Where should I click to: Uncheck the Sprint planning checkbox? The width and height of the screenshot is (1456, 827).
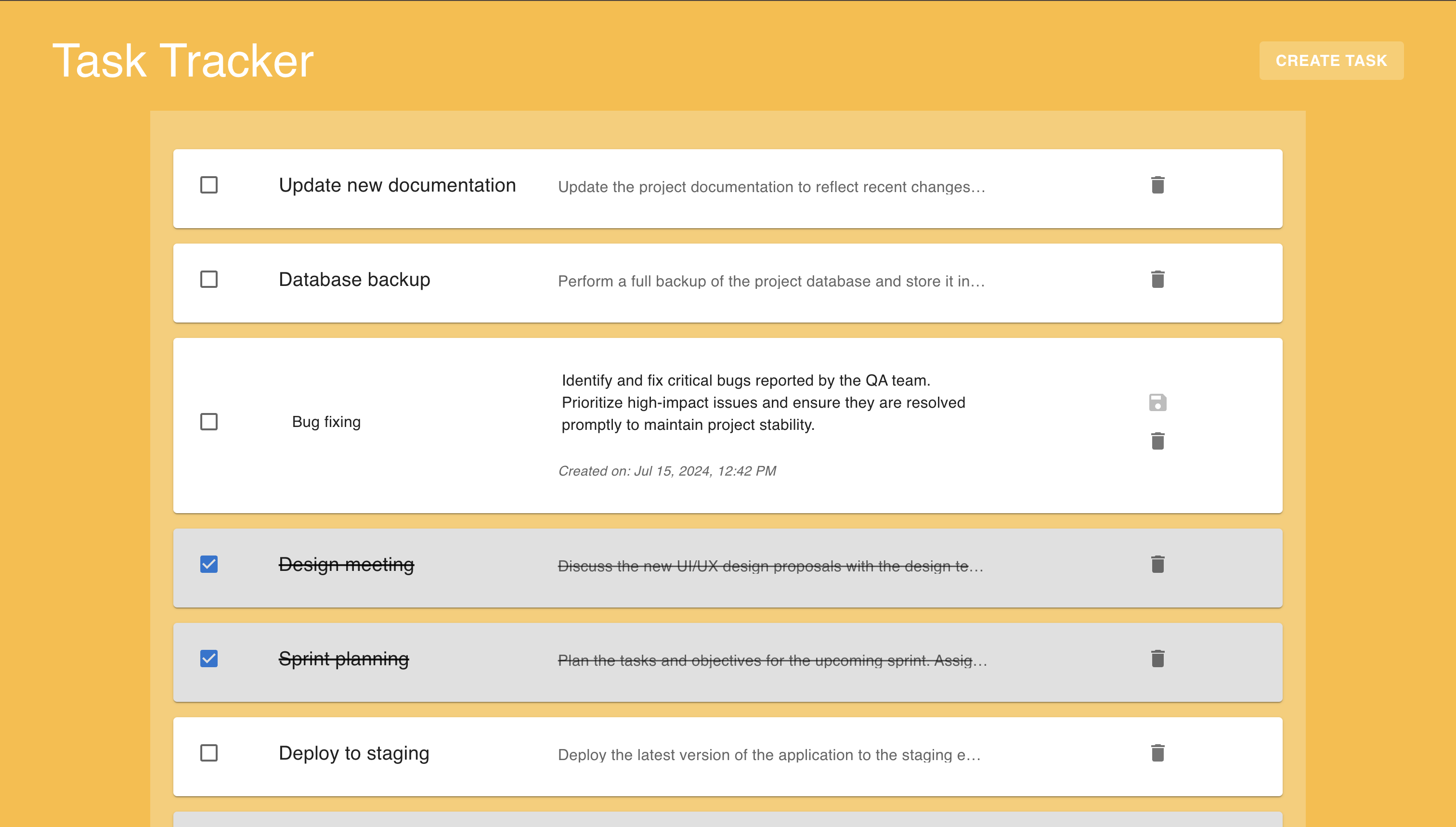[209, 659]
